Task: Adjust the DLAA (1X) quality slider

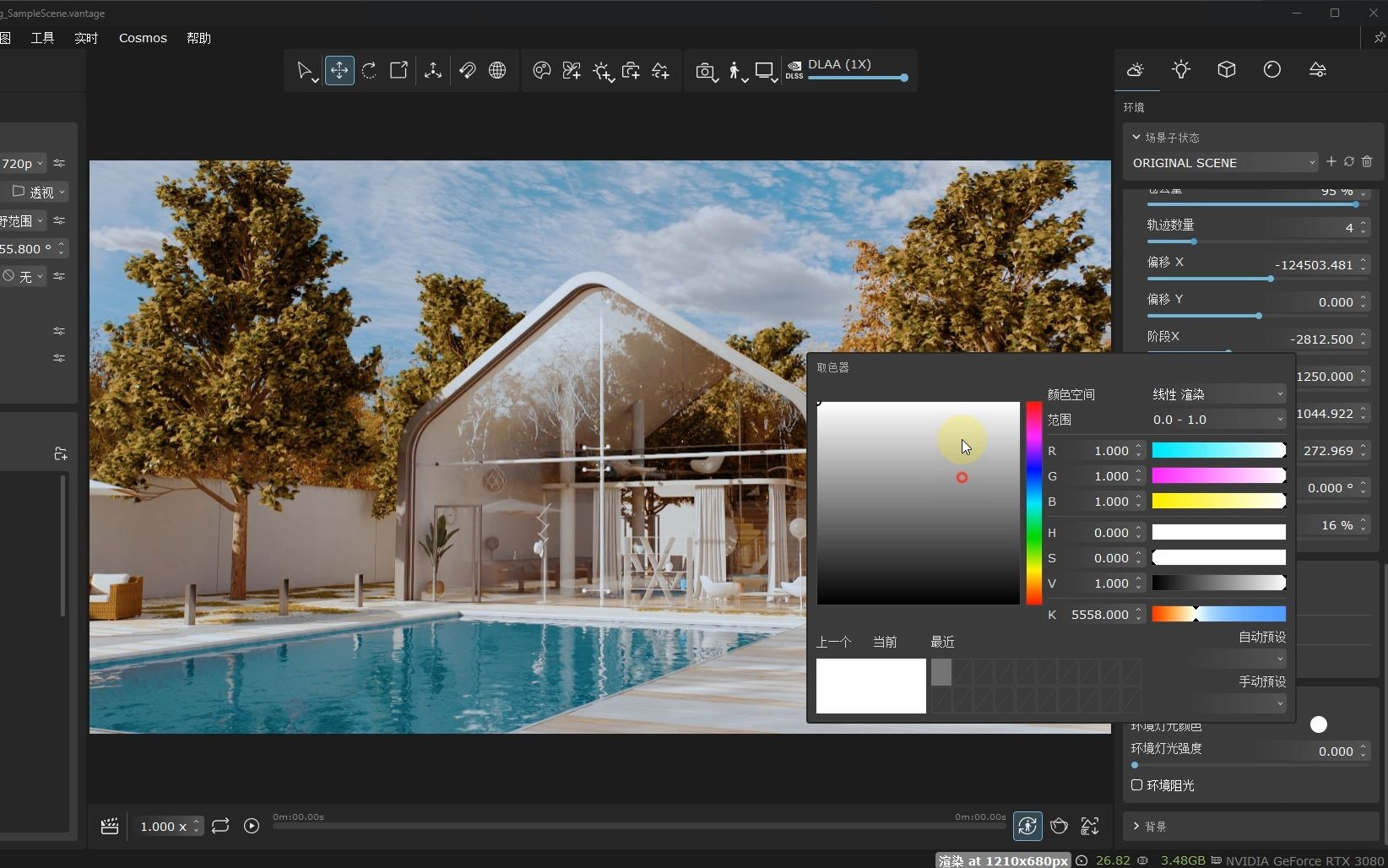Action: (858, 78)
